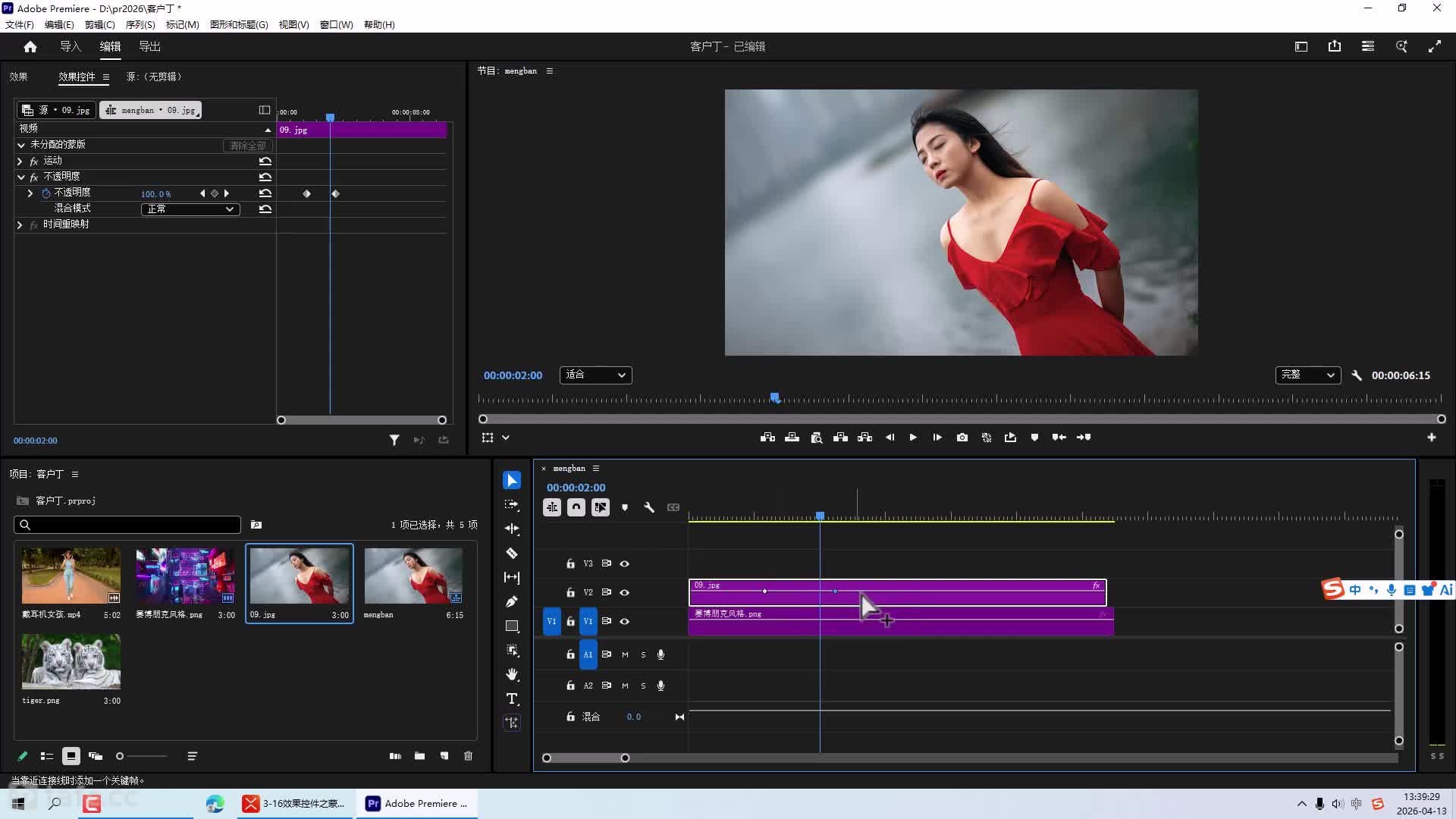Step back one frame

point(890,438)
